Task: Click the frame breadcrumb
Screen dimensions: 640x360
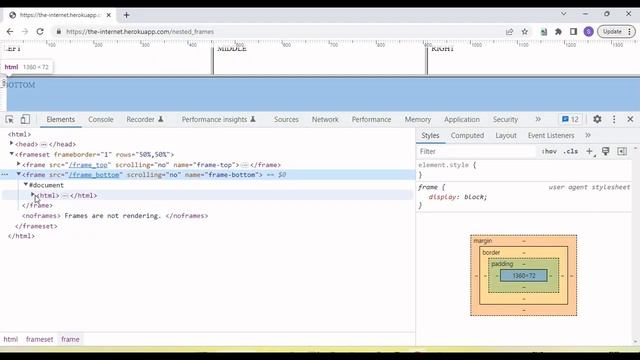Action: click(x=70, y=339)
